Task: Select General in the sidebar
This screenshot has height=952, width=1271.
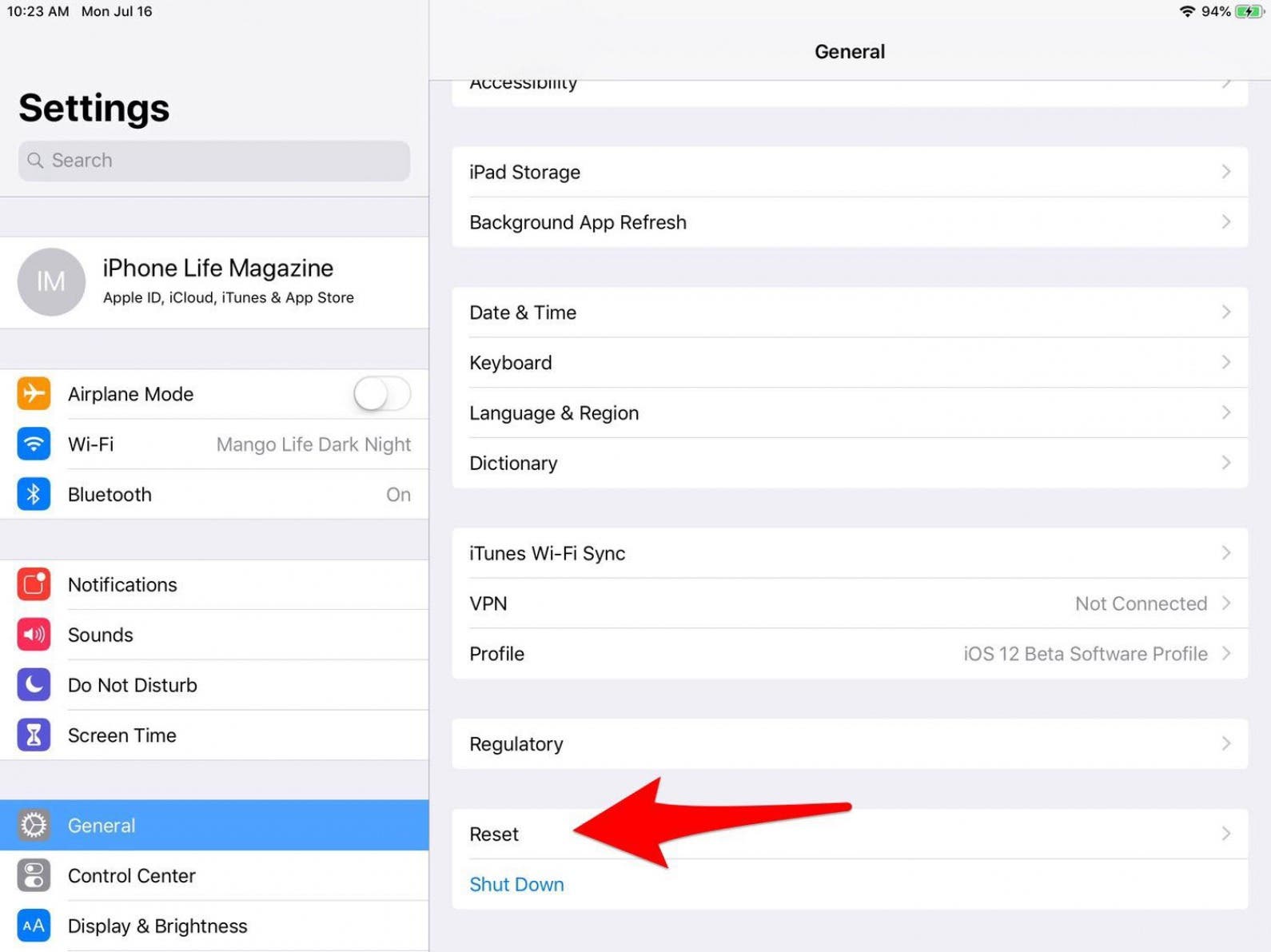Action: coord(214,825)
